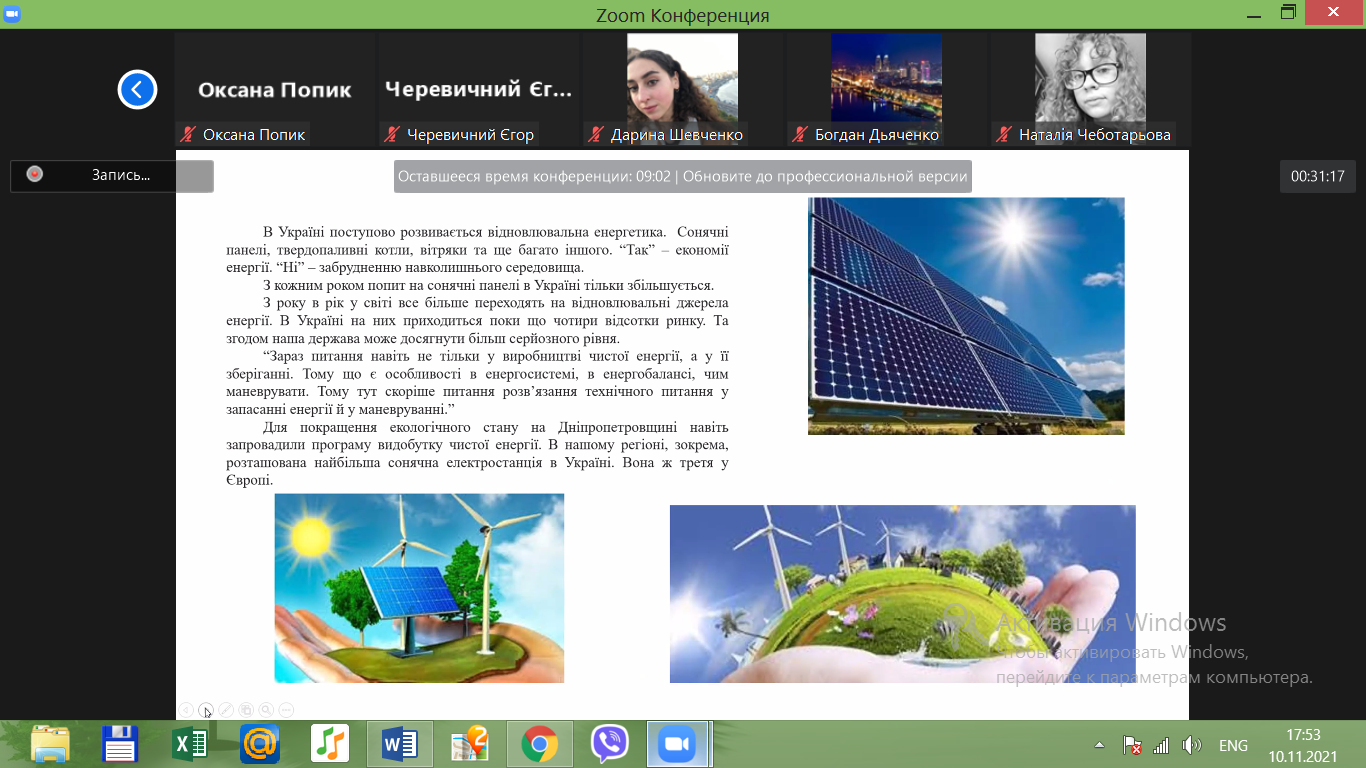Screen dimensions: 1366x768
Task: Open the floppy disk app on taskbar
Action: click(x=120, y=744)
